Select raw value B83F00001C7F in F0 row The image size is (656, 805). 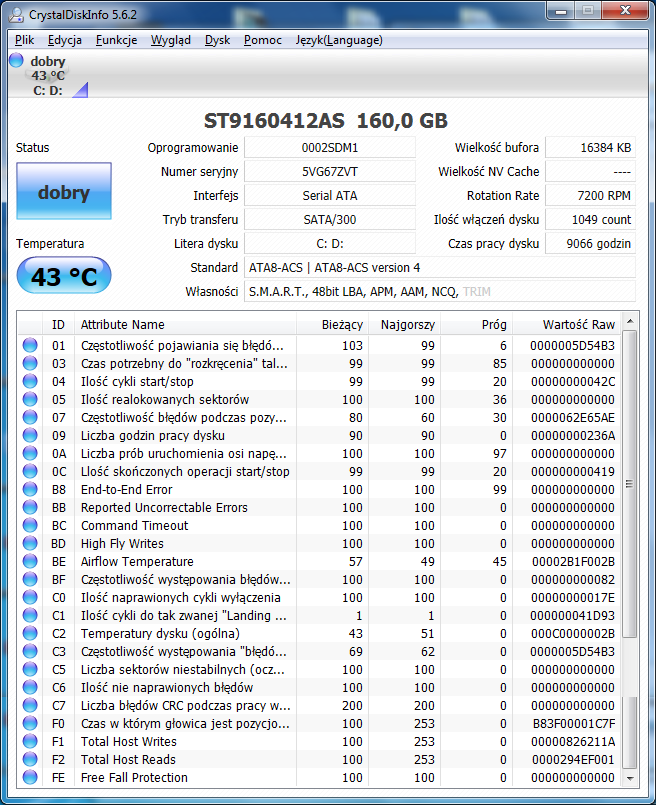point(573,723)
